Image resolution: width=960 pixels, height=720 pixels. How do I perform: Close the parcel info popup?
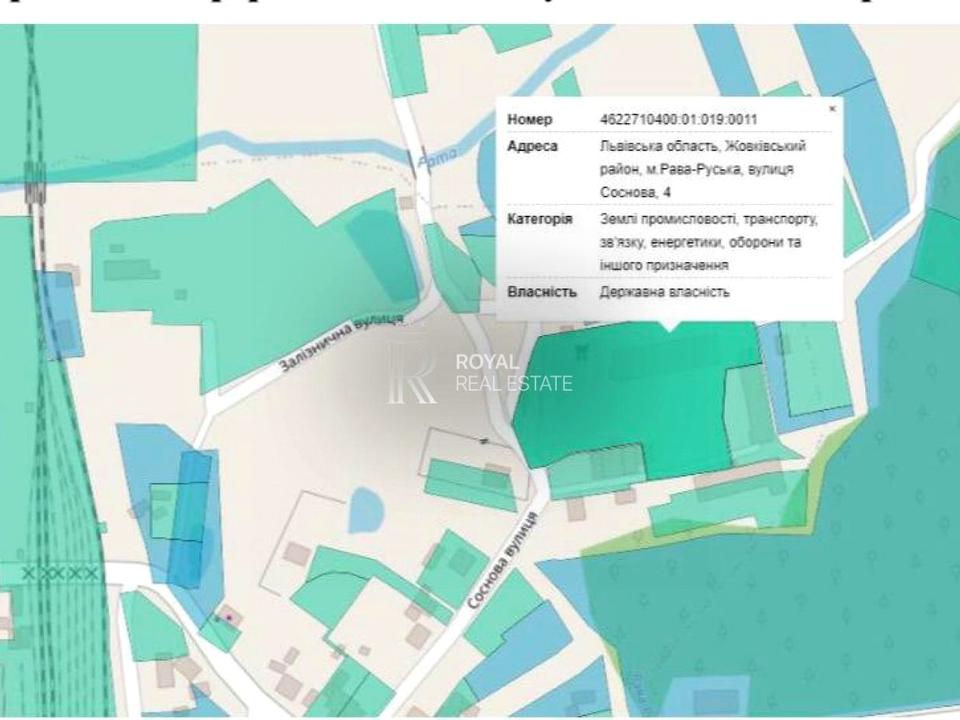coord(832,108)
